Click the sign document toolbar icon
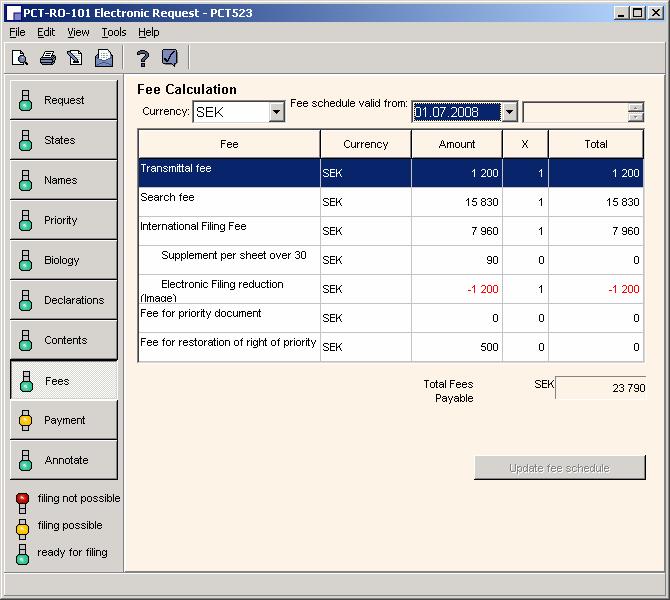Screen dimensions: 670x600 click(x=75, y=58)
